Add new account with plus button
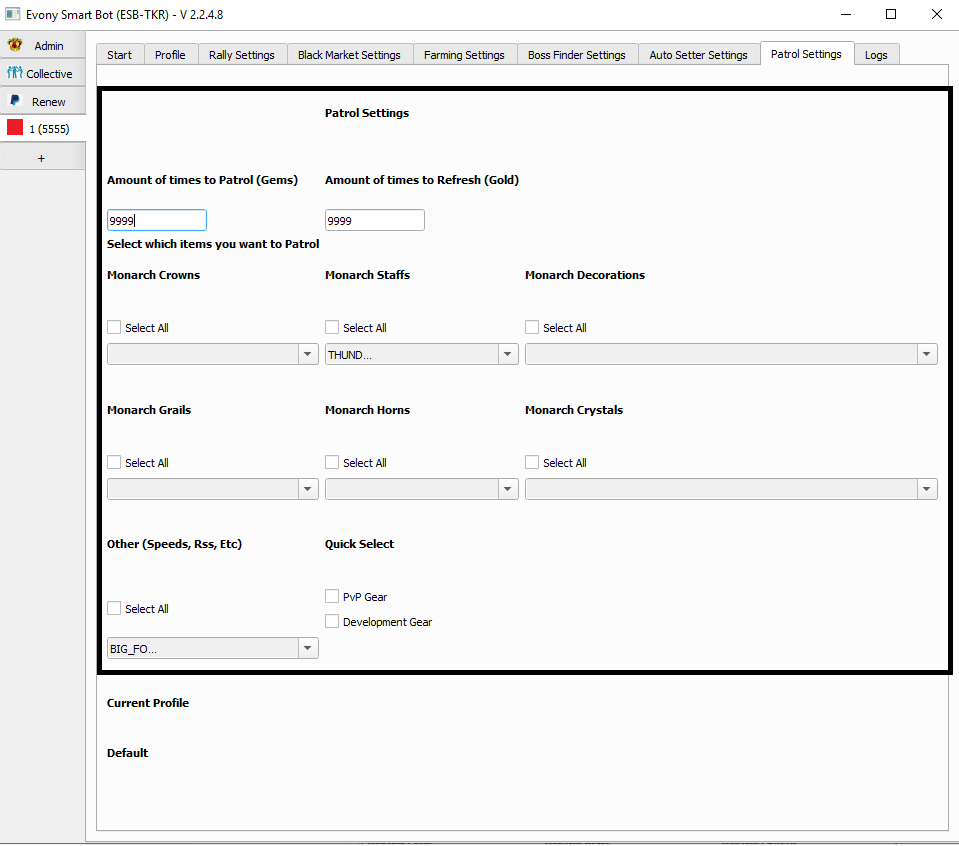Screen dimensions: 959x846 click(x=42, y=158)
